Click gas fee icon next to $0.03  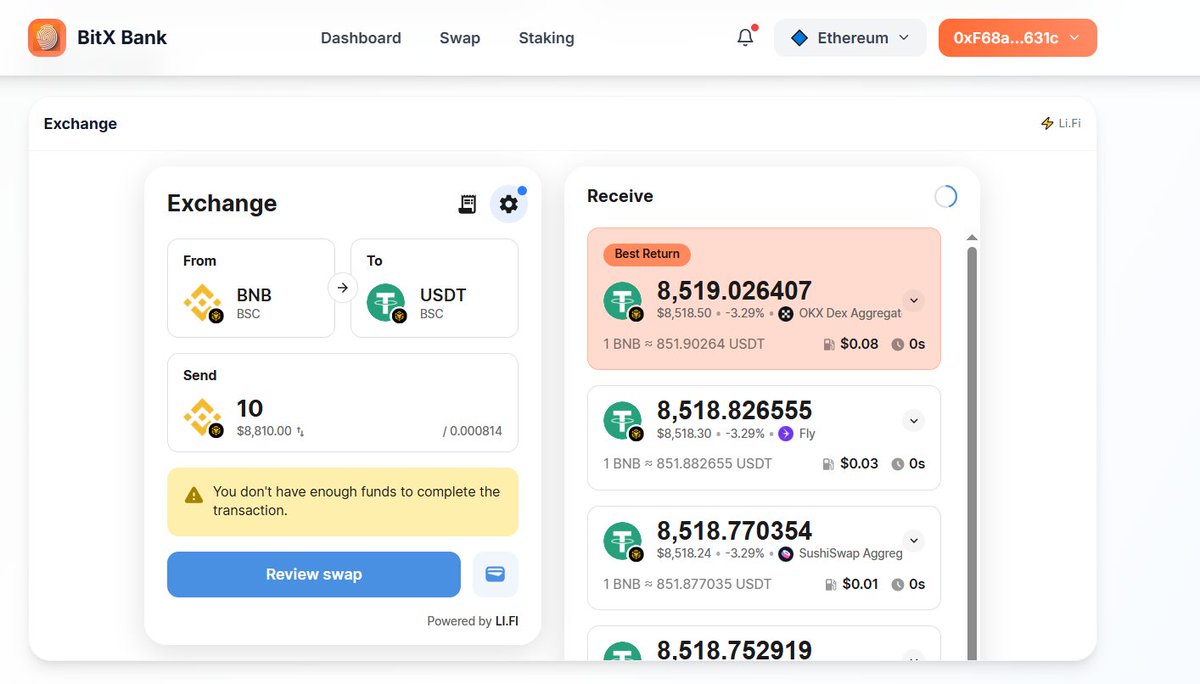click(828, 464)
